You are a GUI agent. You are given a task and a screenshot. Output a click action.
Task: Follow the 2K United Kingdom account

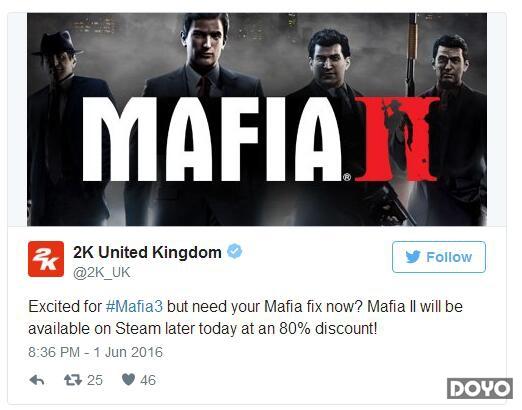coord(439,257)
